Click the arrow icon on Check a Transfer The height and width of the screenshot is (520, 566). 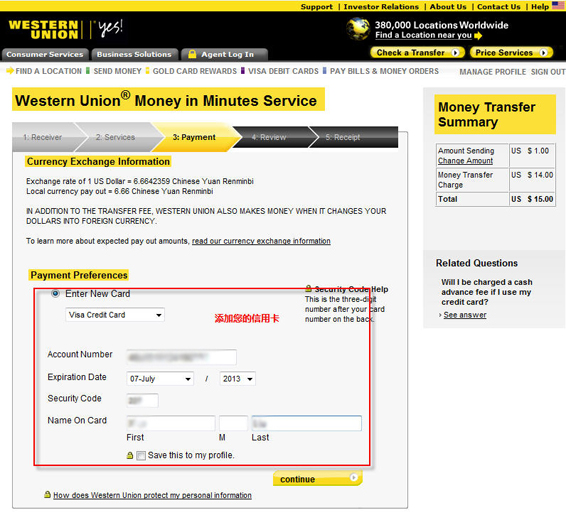point(455,53)
